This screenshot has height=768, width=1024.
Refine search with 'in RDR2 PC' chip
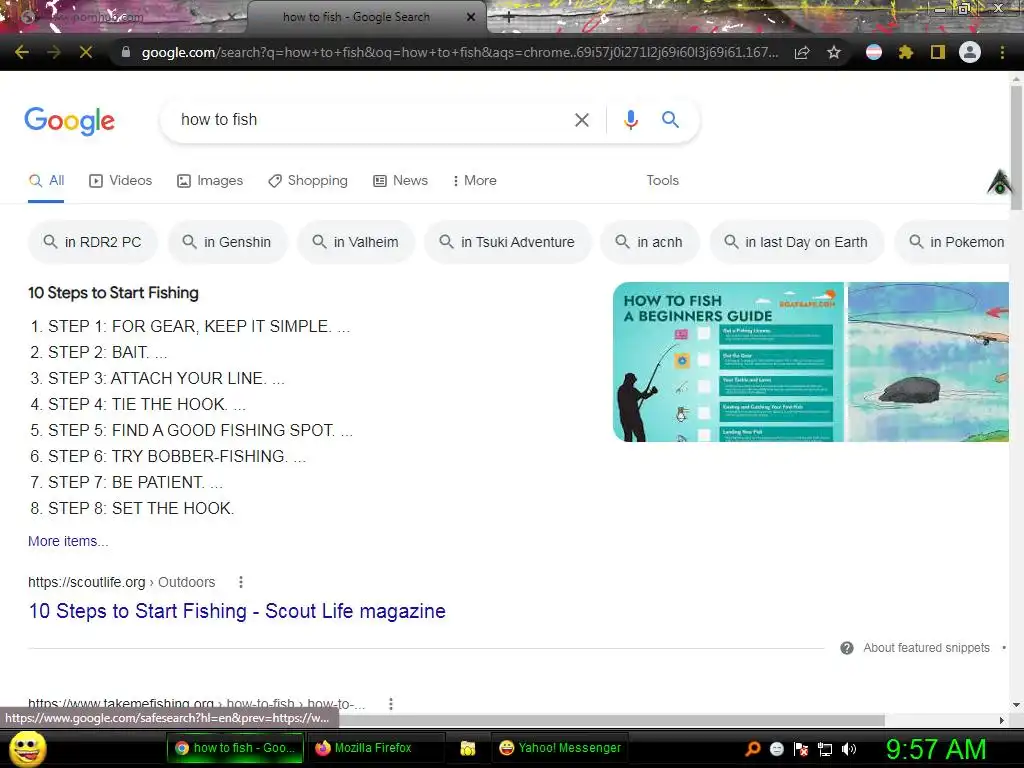tap(93, 242)
